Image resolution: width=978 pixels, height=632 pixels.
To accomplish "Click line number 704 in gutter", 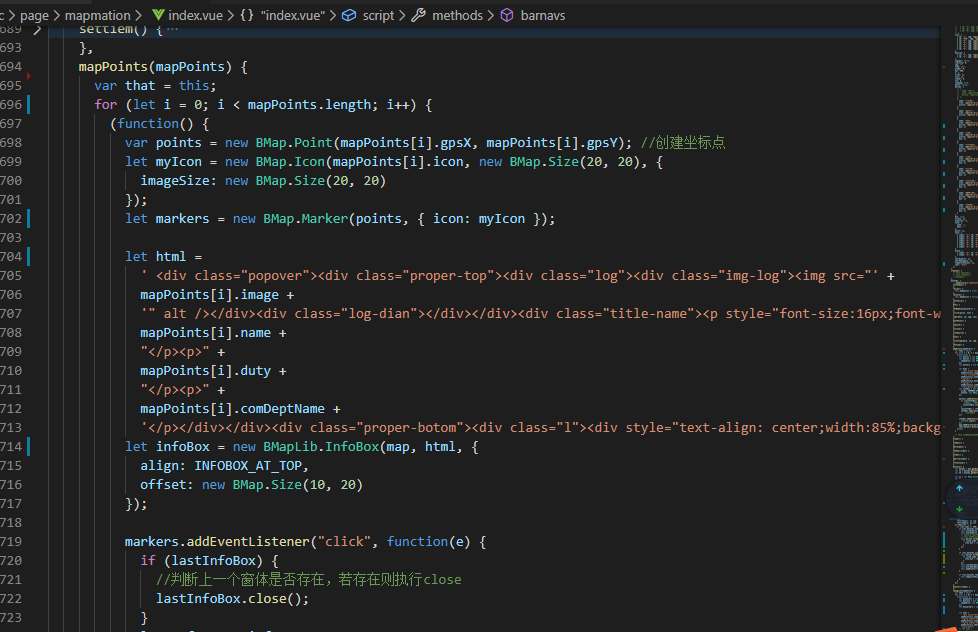I will [x=11, y=257].
